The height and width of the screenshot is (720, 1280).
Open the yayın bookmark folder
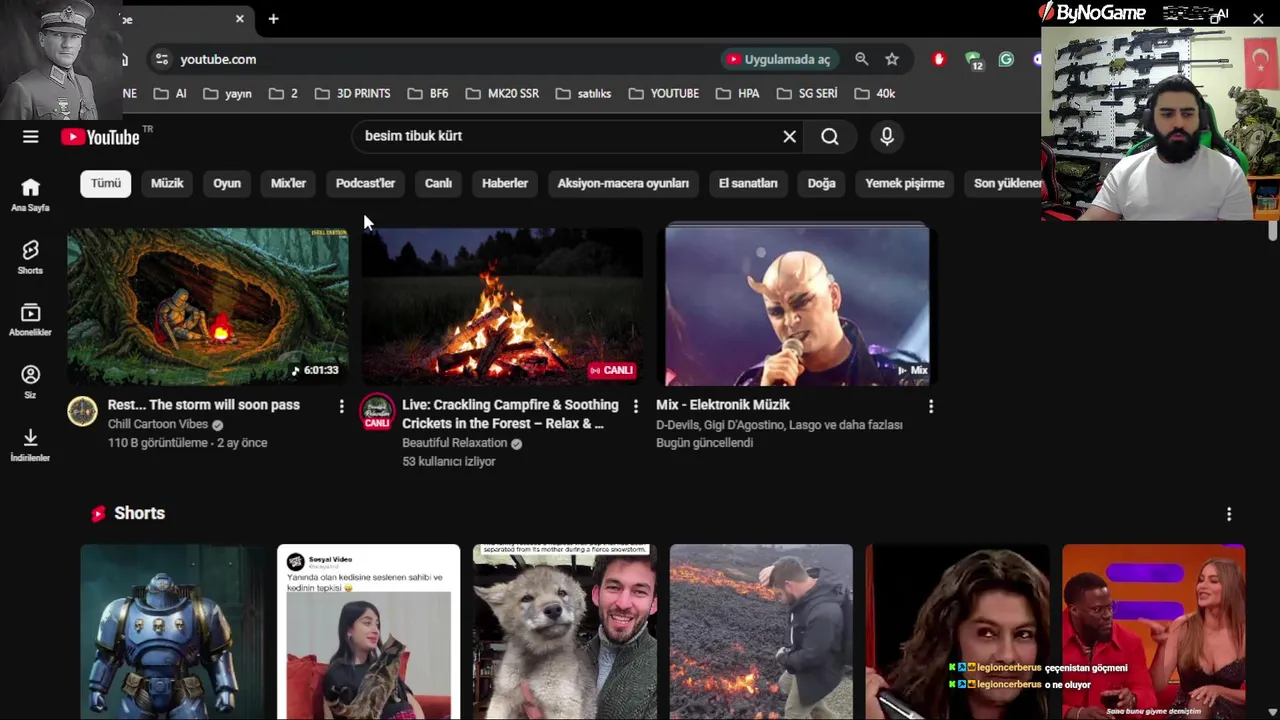tap(227, 93)
